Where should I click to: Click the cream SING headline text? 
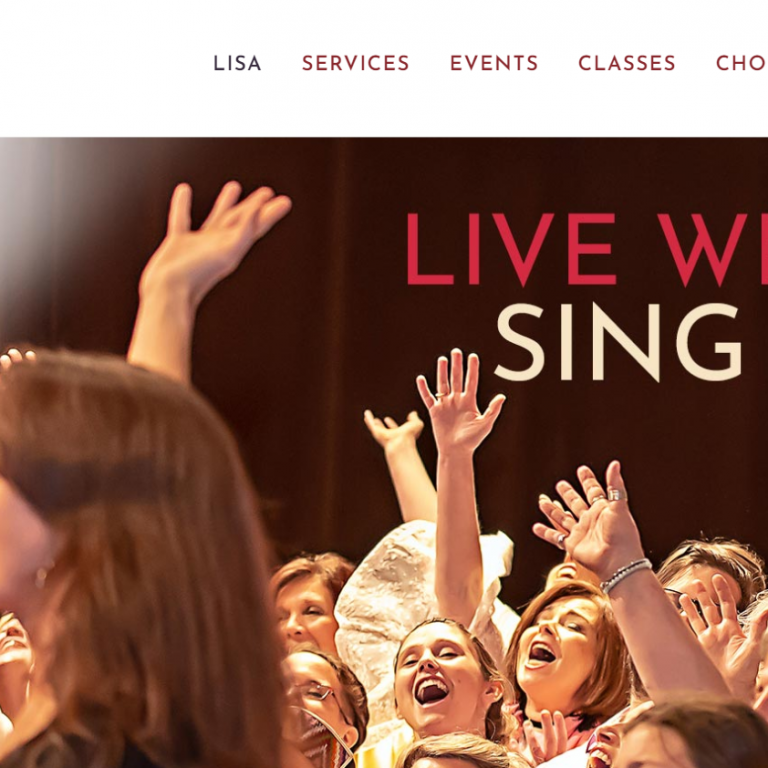coord(618,342)
